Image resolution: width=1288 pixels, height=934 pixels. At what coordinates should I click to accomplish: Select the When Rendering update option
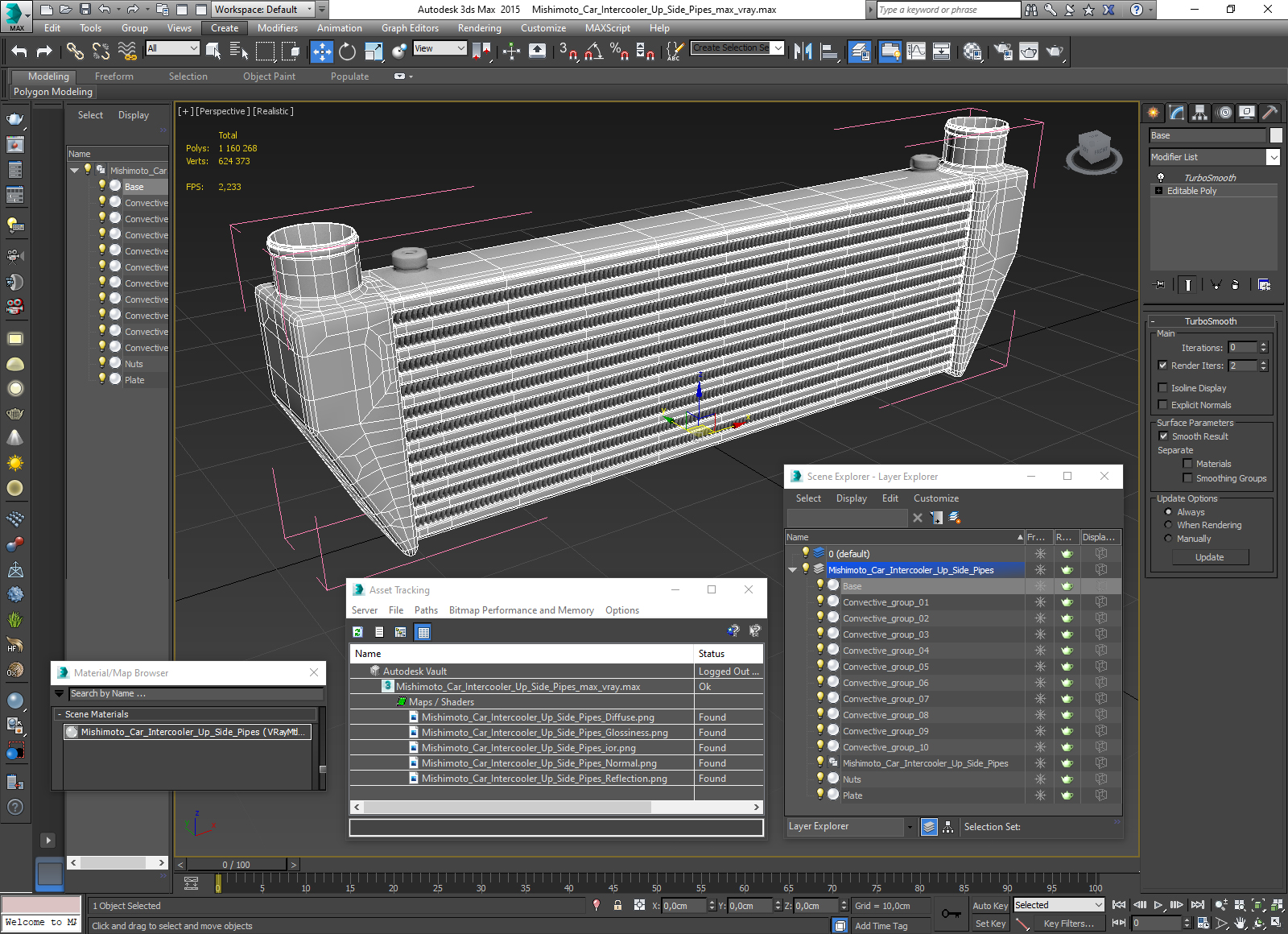click(x=1168, y=525)
